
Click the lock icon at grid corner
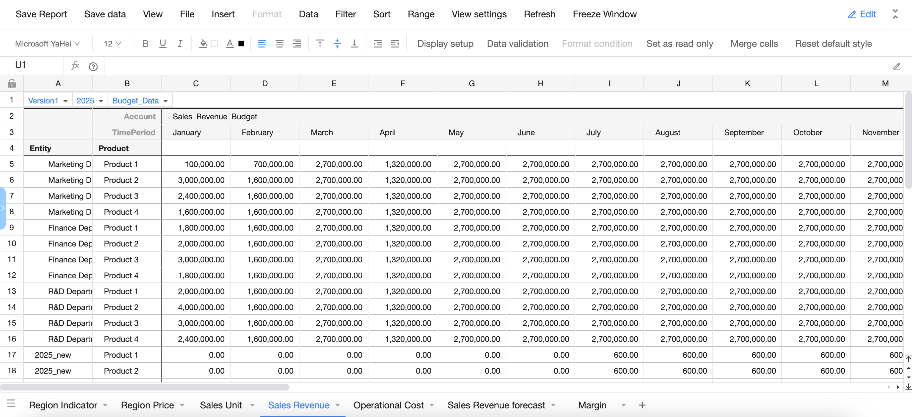coord(12,84)
